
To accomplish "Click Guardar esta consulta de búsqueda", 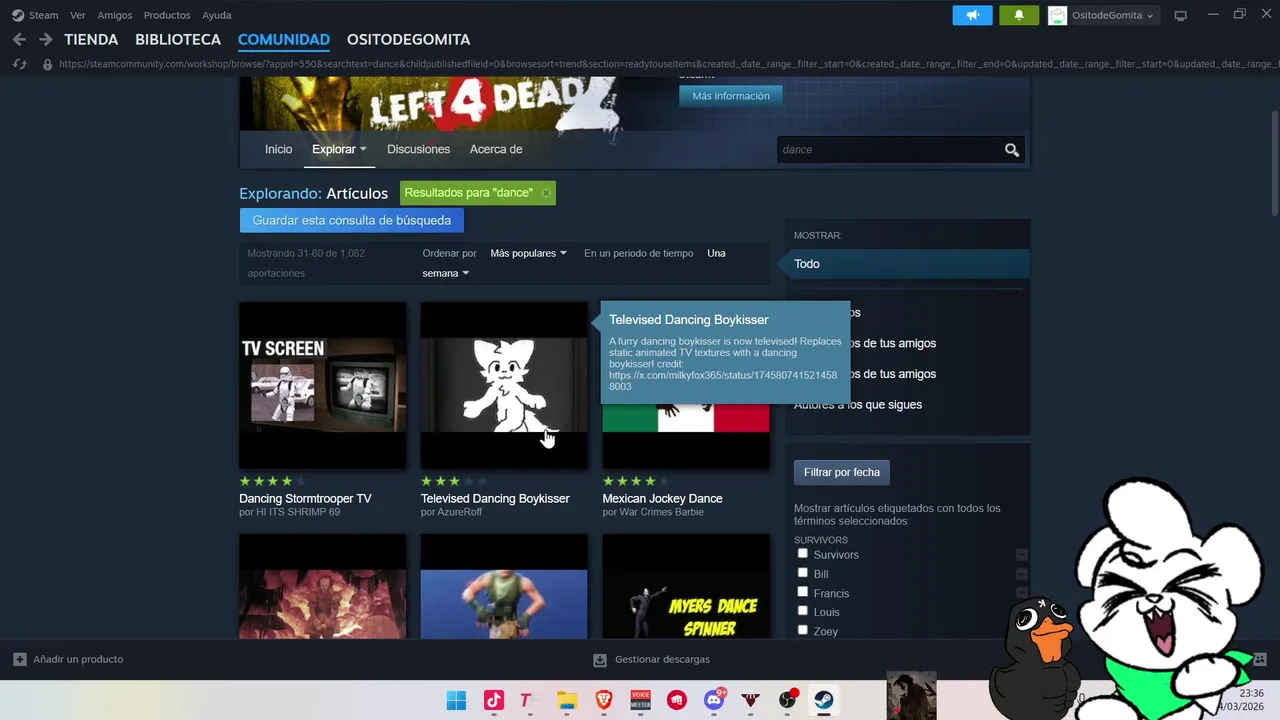I will pyautogui.click(x=352, y=220).
